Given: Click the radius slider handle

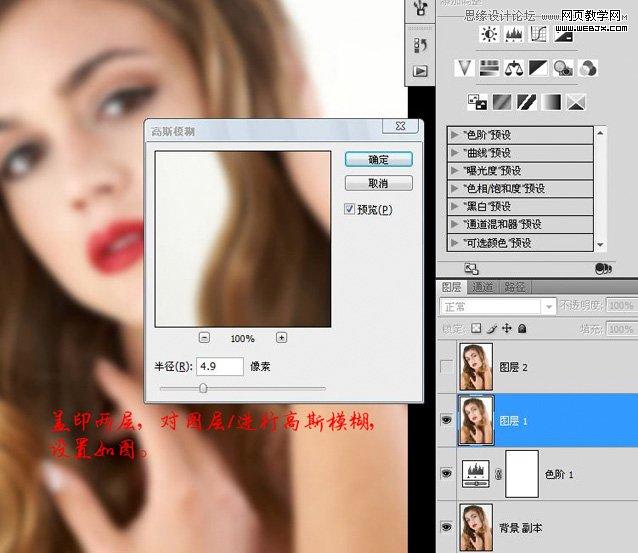Looking at the screenshot, I should 203,388.
